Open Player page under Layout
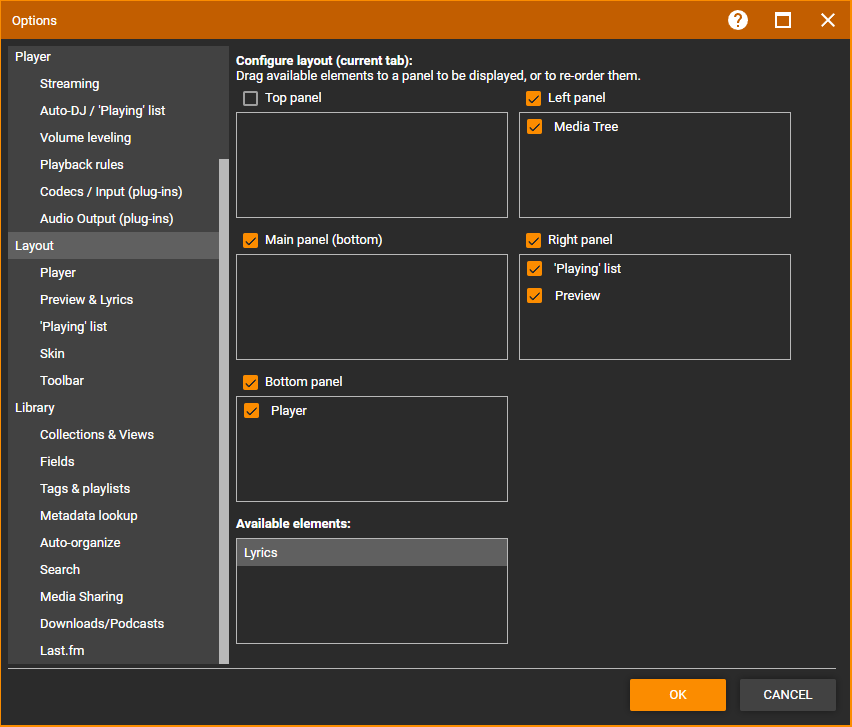The height and width of the screenshot is (727, 852). coord(114,273)
